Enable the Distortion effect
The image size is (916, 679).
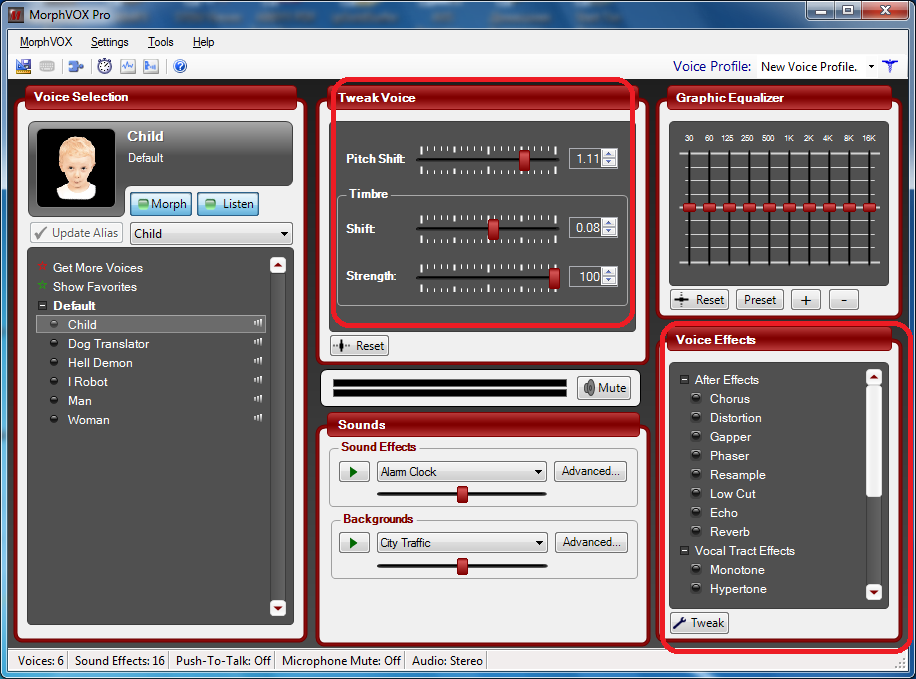coord(696,417)
